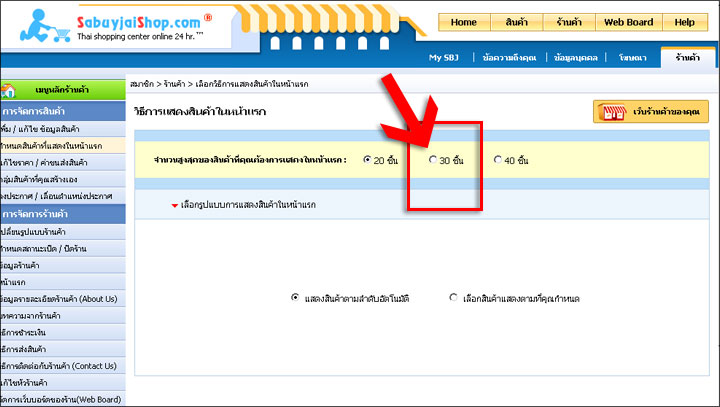Image resolution: width=720 pixels, height=407 pixels.
Task: Open the บทความจากร้านค้า sidebar link
Action: (62, 316)
